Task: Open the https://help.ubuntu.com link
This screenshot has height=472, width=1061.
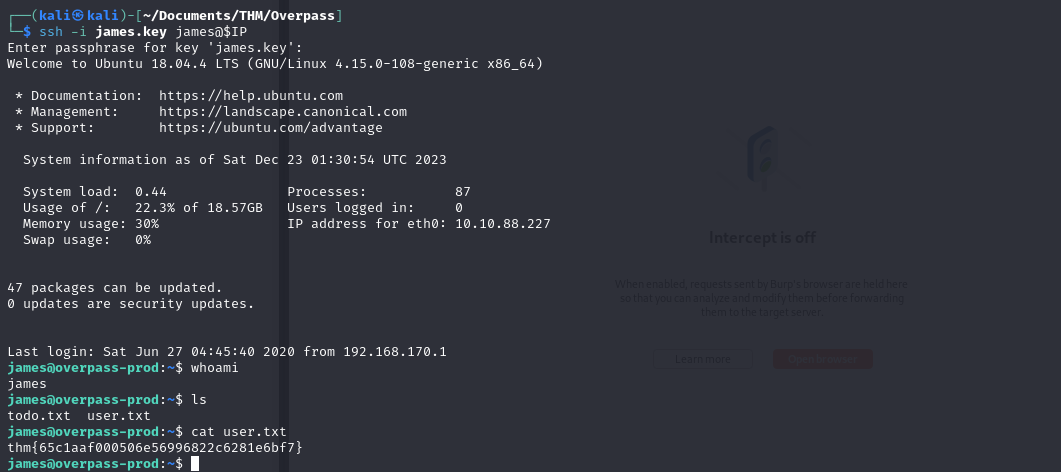Action: click(x=251, y=96)
